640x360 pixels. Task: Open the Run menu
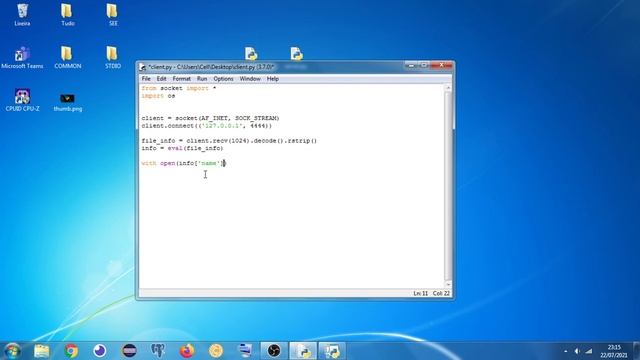click(202, 79)
